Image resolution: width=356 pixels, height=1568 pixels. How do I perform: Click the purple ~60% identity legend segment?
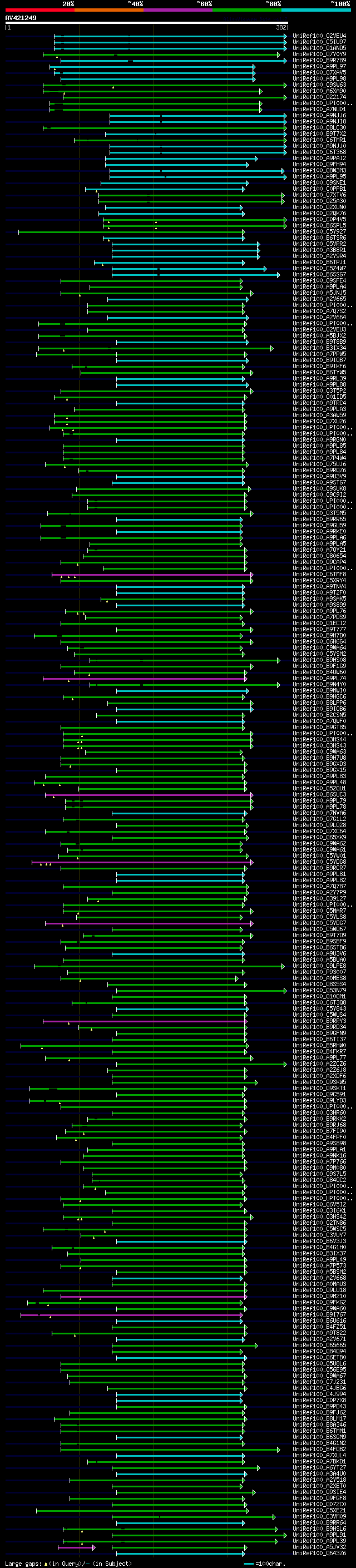coord(177,10)
